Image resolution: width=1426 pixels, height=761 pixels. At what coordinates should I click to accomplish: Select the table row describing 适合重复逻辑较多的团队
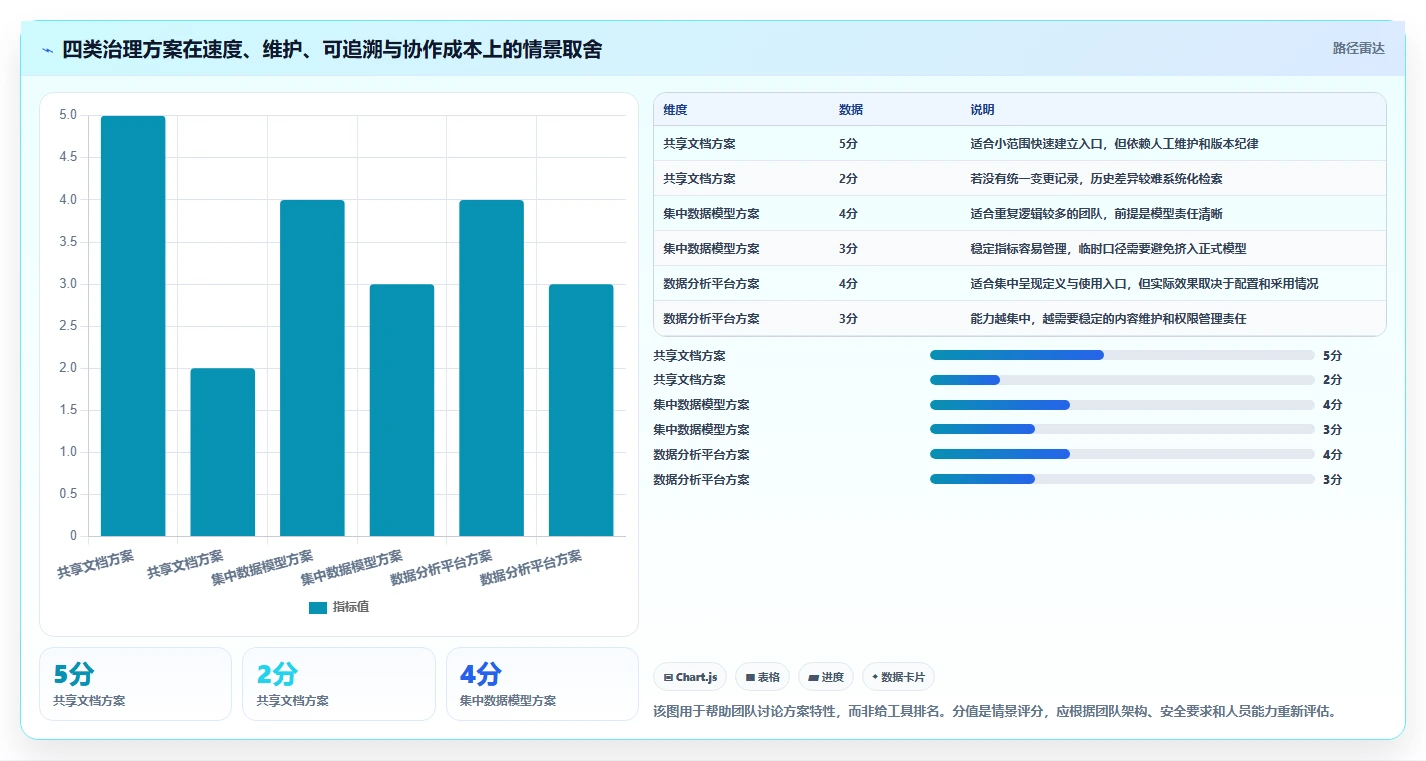point(1020,214)
